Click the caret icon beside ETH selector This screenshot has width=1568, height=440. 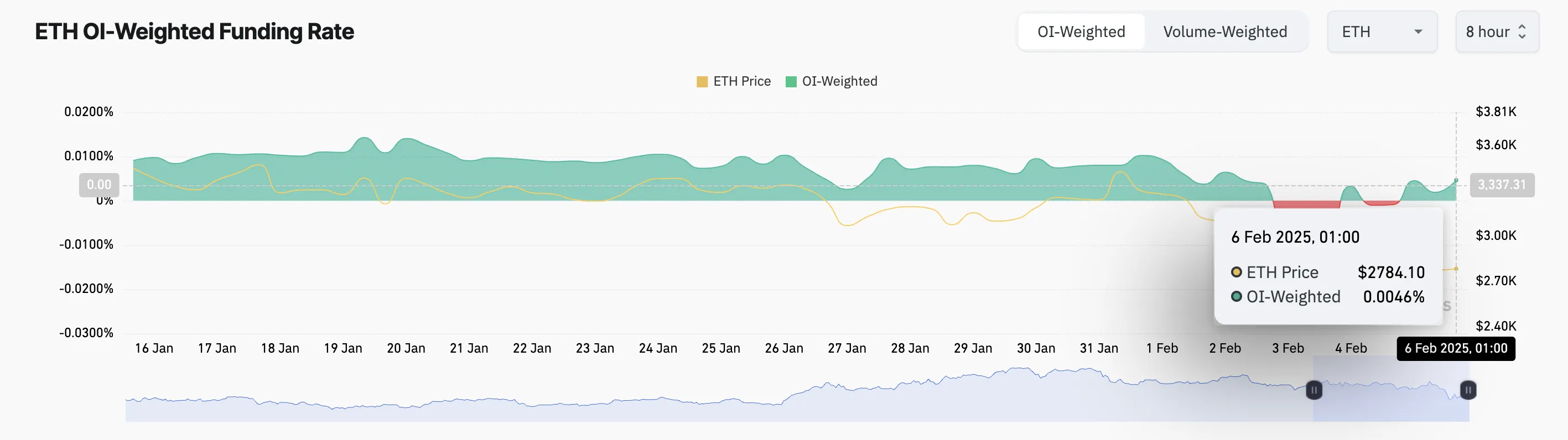[x=1418, y=32]
